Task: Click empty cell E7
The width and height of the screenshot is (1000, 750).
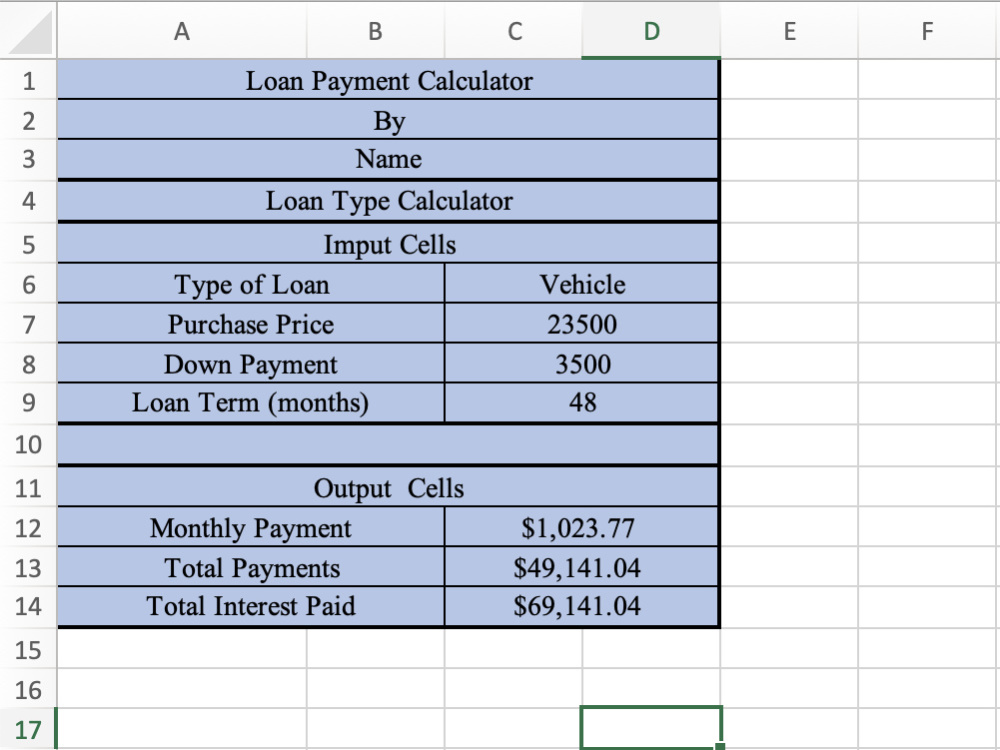Action: pyautogui.click(x=790, y=324)
